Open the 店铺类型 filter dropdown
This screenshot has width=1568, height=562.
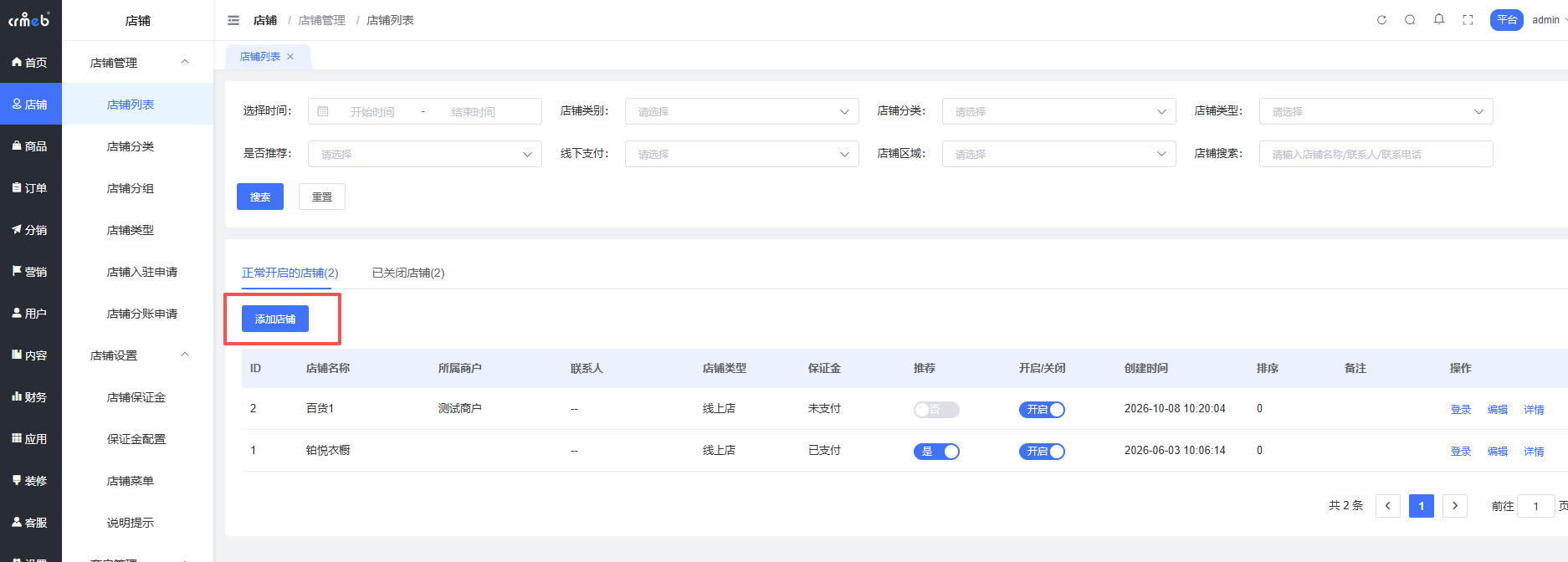coord(1376,111)
